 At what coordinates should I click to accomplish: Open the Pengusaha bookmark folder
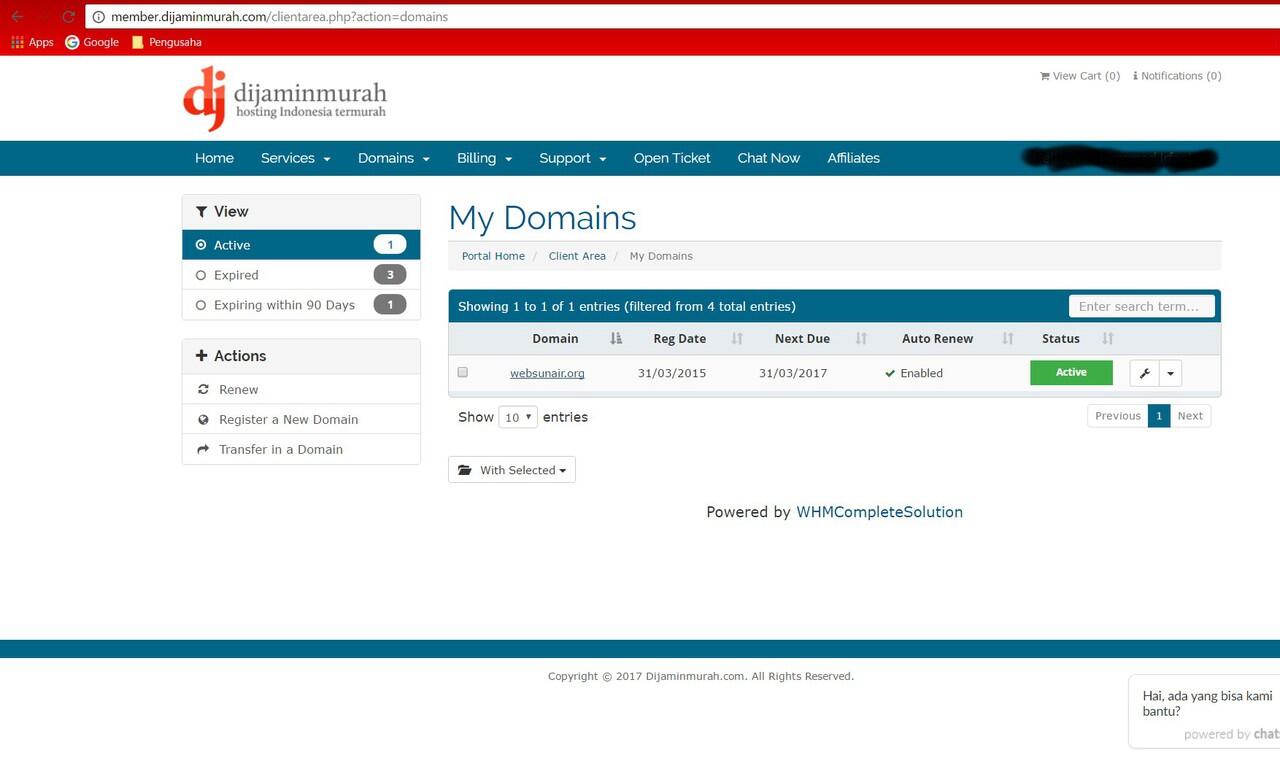(166, 42)
